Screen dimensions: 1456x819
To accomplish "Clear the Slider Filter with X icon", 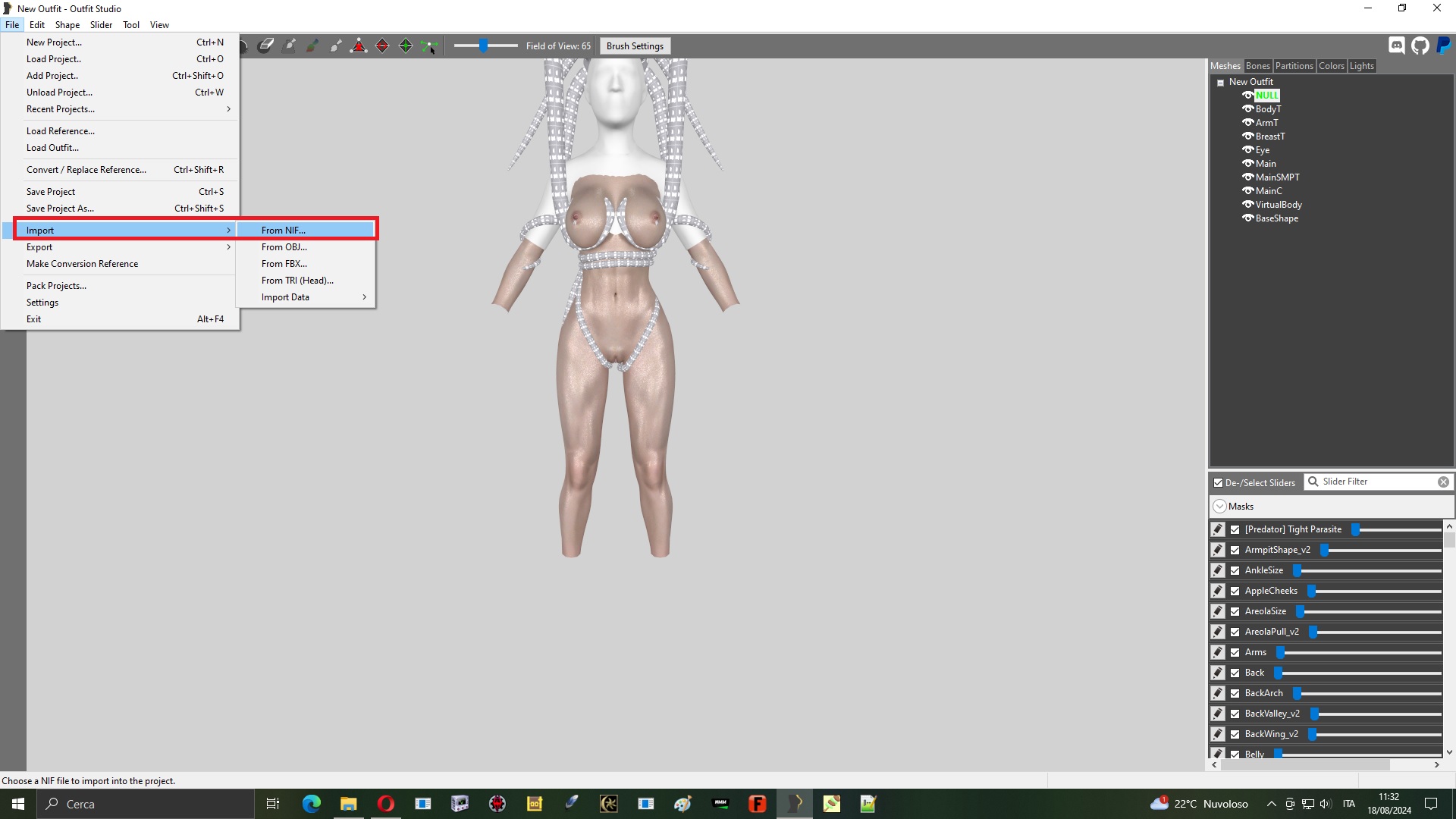I will [x=1443, y=482].
